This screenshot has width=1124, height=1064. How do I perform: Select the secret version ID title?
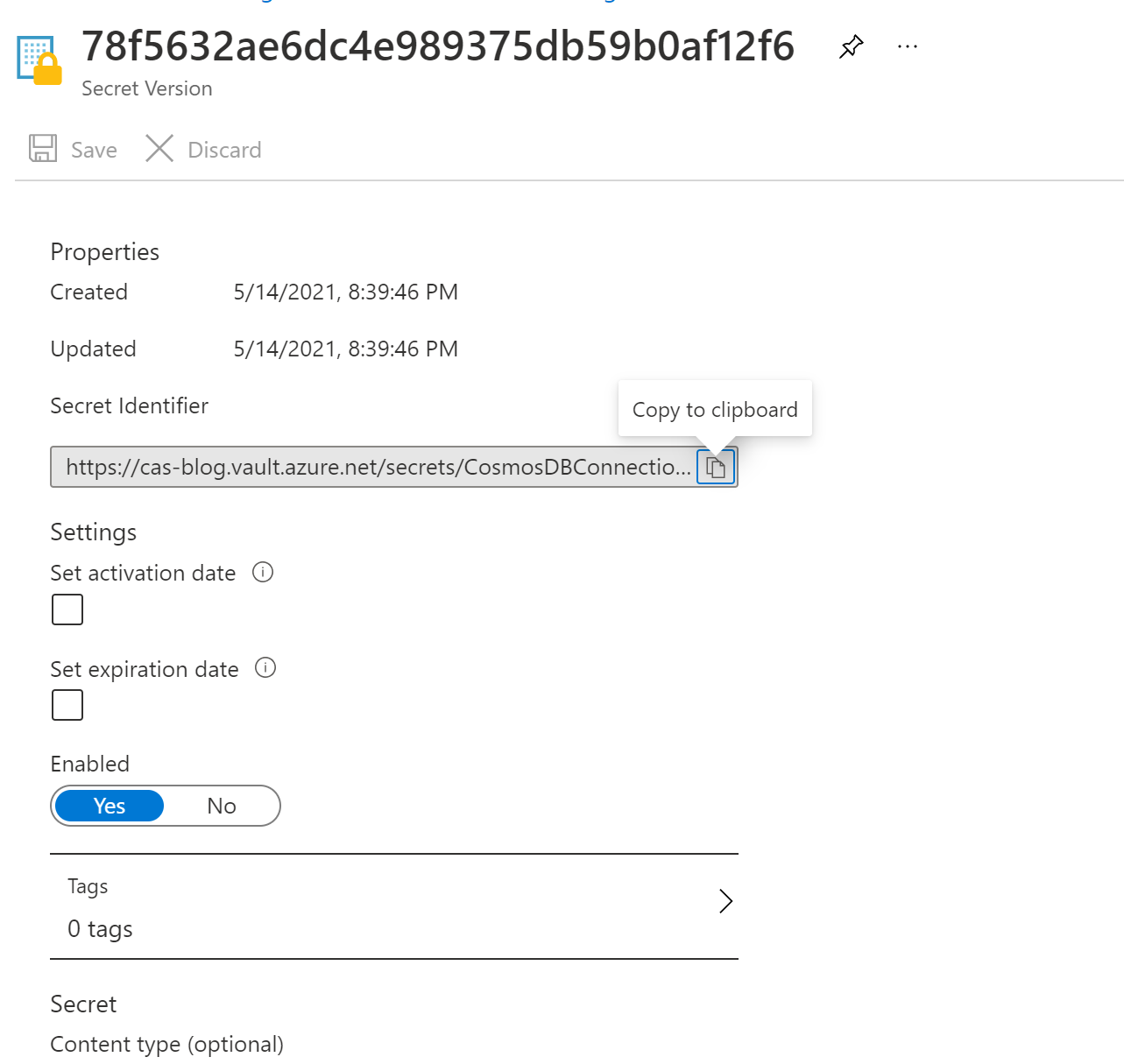click(x=438, y=46)
